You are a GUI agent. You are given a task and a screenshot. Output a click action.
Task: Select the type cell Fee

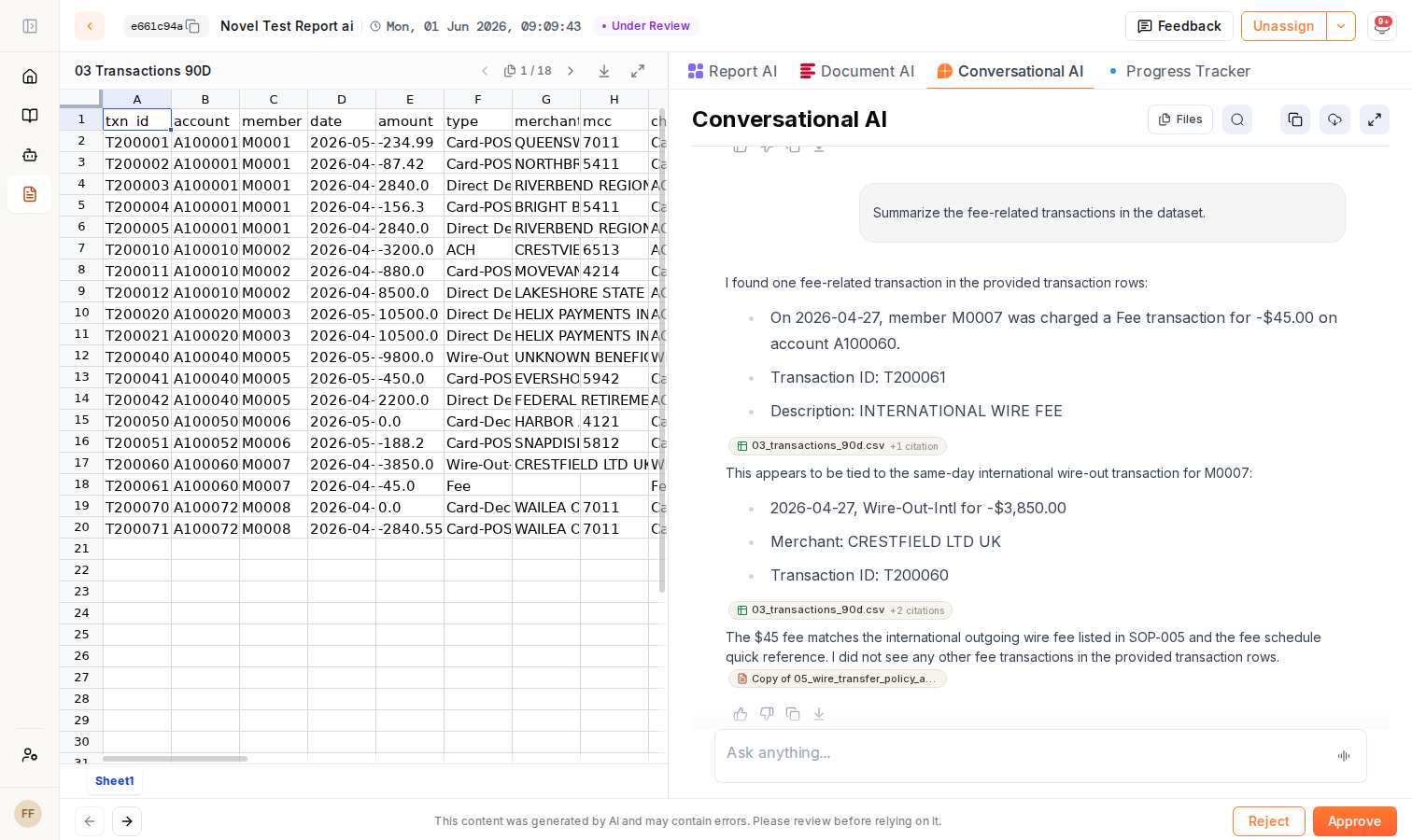(x=478, y=485)
